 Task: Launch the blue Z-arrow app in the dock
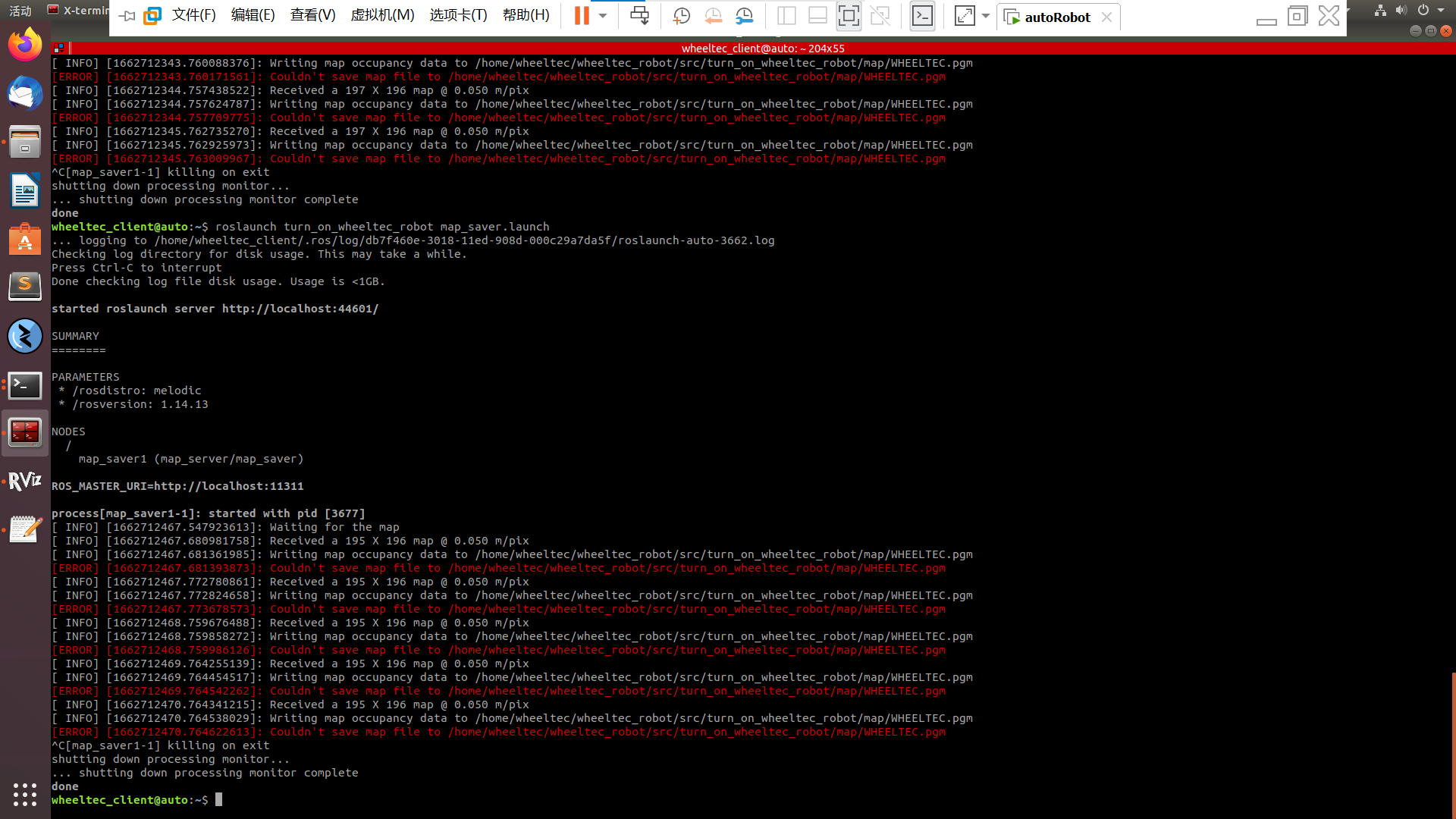click(x=25, y=336)
